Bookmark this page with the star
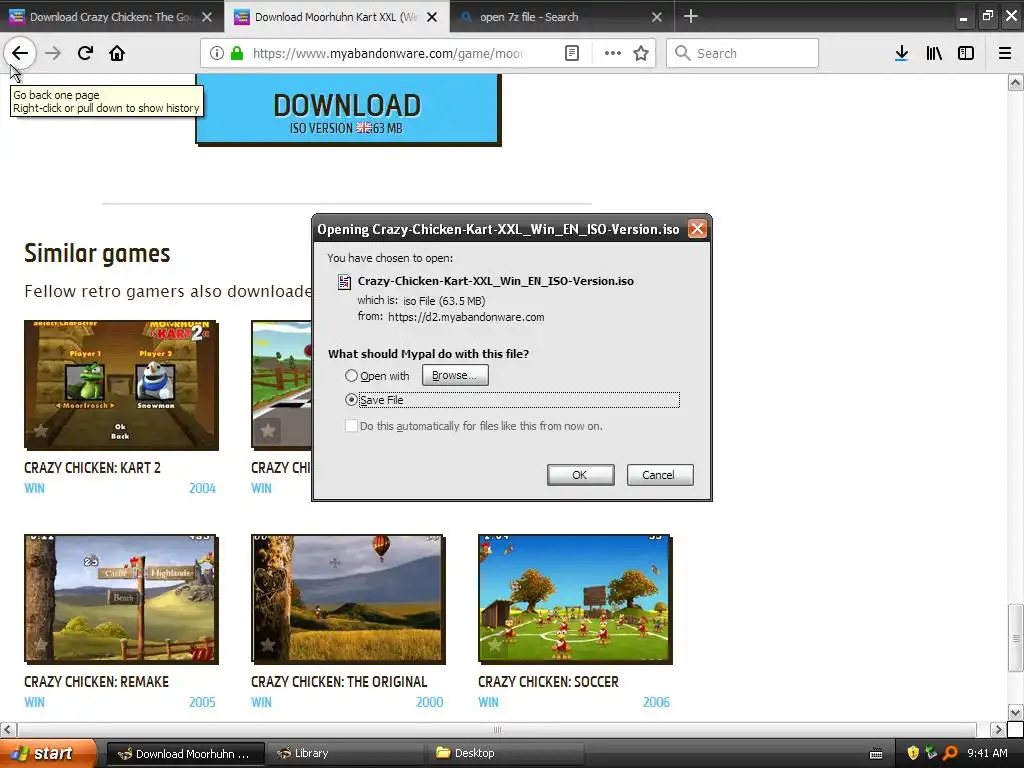The width and height of the screenshot is (1024, 768). coord(641,53)
